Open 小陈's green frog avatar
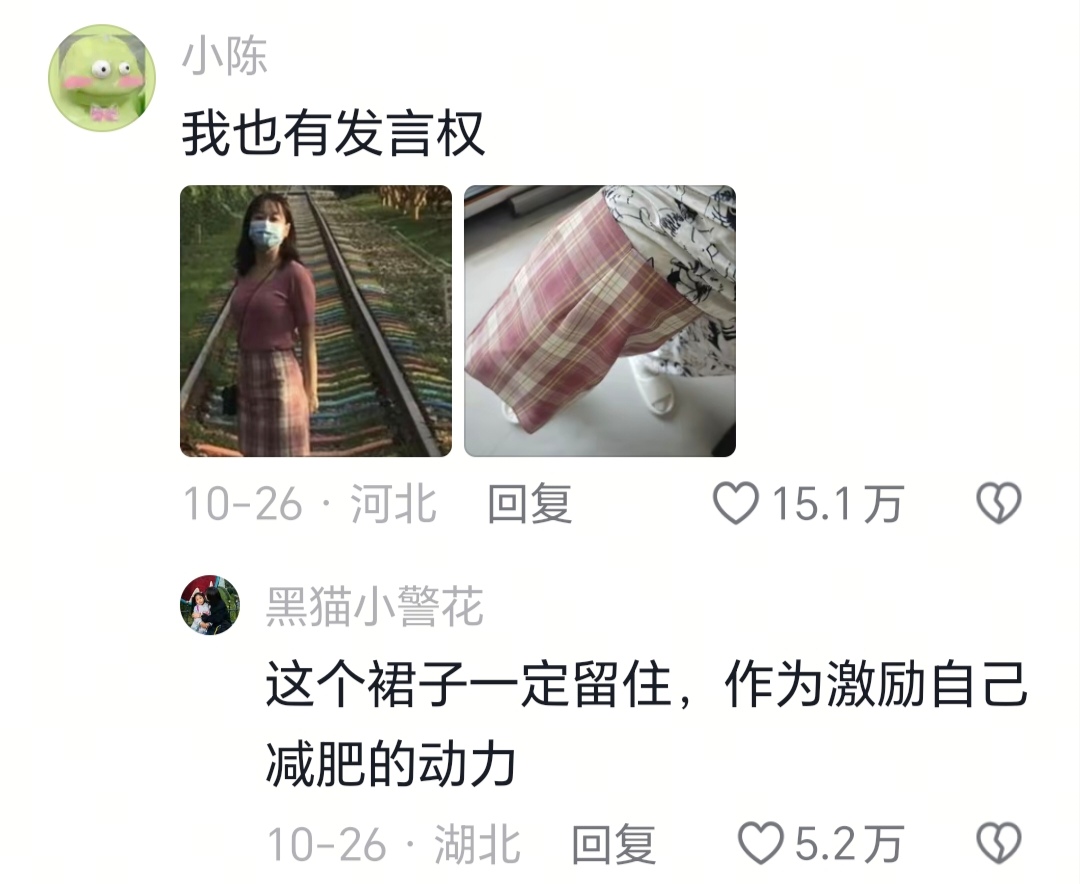The height and width of the screenshot is (884, 1080). (102, 78)
